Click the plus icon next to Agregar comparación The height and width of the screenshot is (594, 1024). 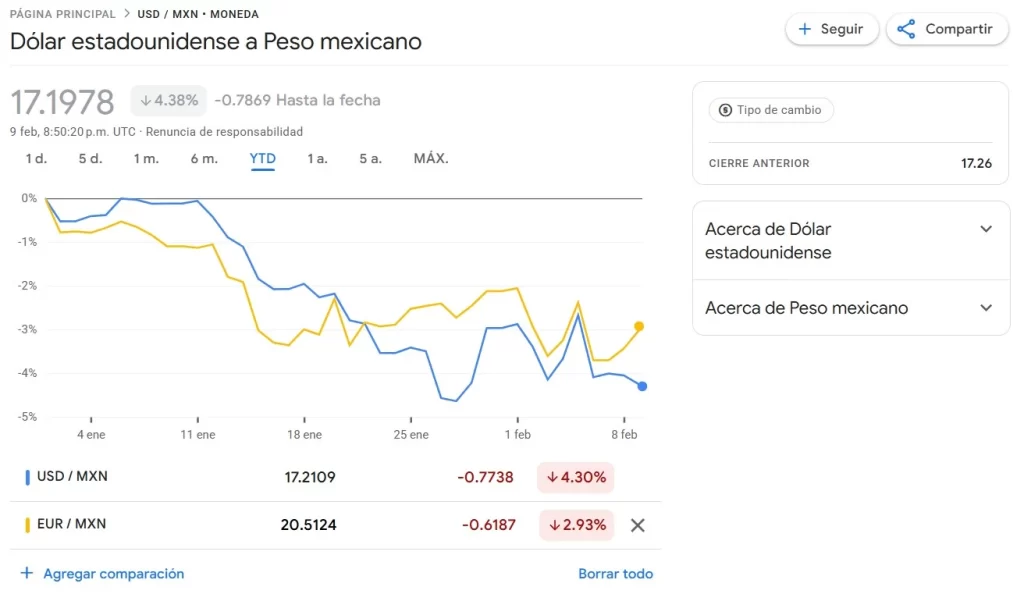(x=25, y=573)
